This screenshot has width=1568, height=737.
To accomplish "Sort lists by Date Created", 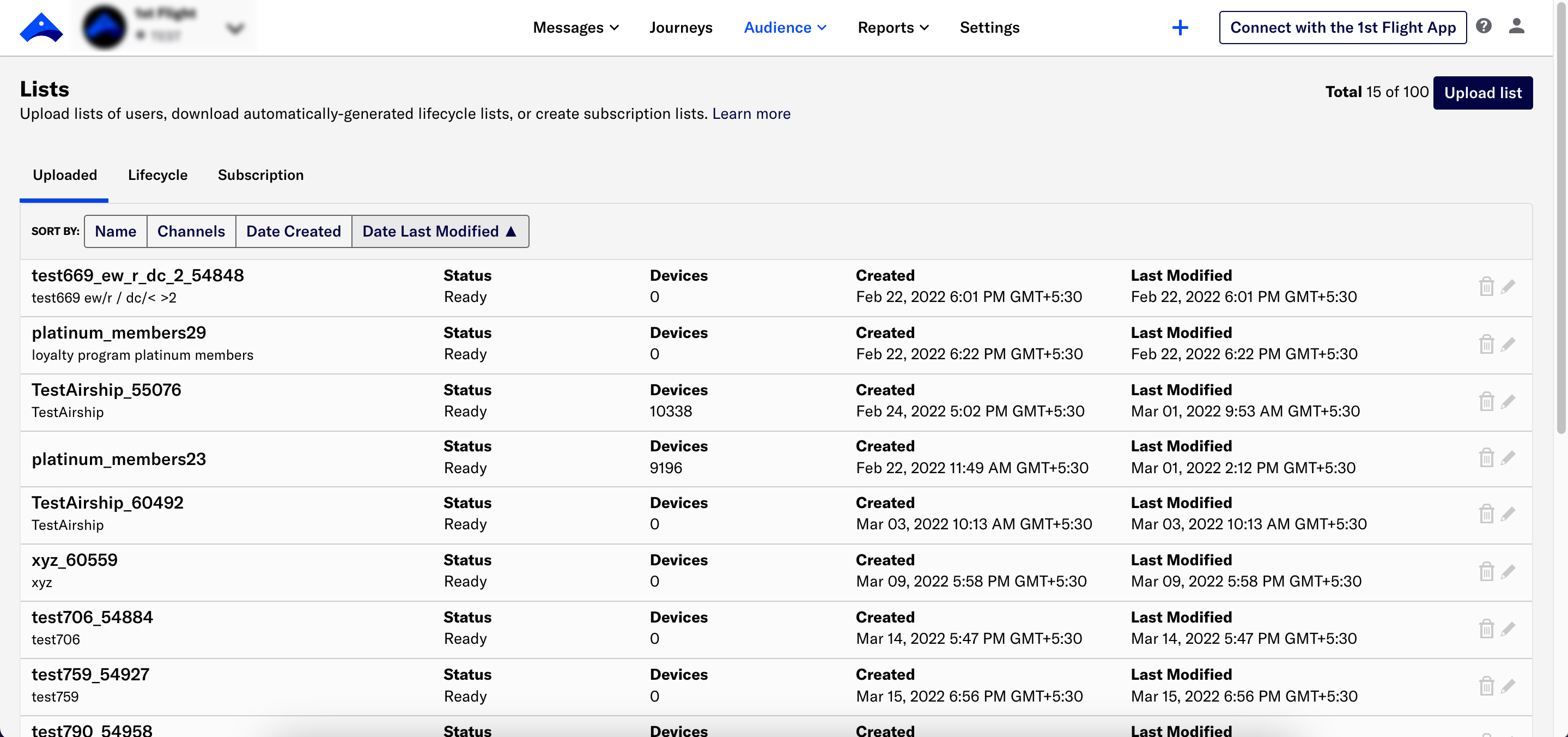I will [x=294, y=232].
